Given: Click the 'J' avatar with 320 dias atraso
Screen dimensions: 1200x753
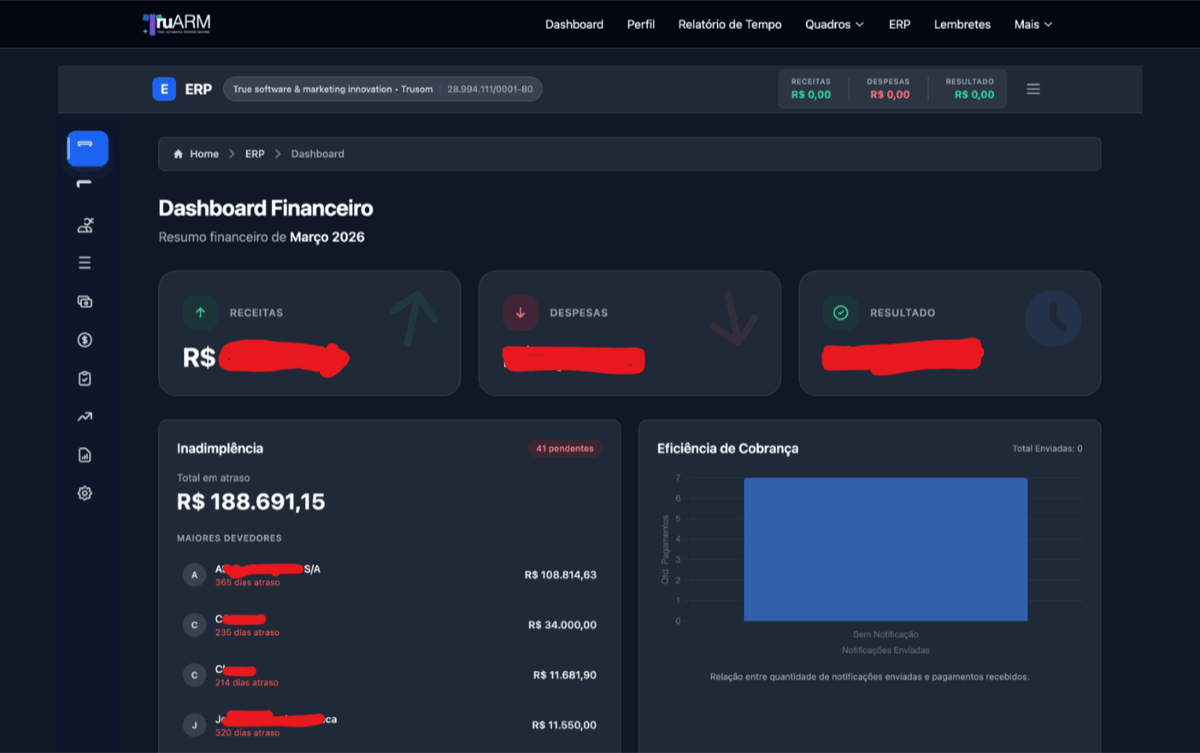Looking at the screenshot, I should pos(195,725).
